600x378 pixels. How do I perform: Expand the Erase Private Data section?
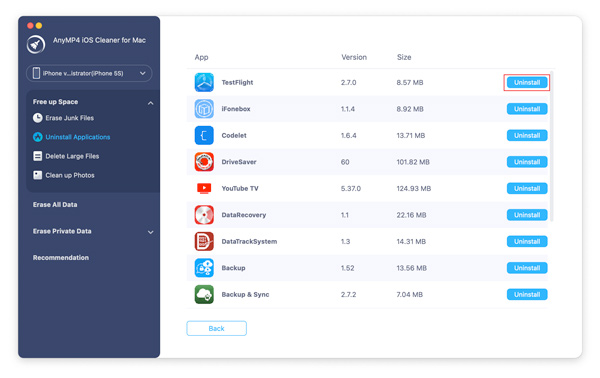coord(151,232)
